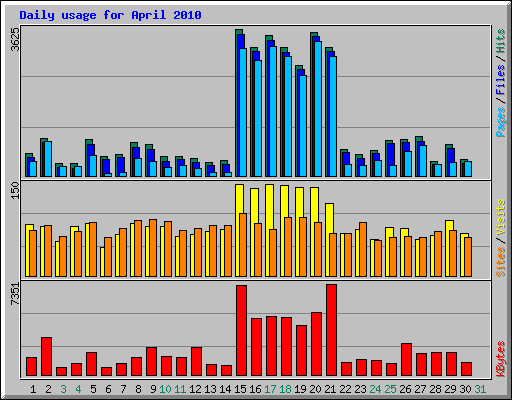512x400 pixels.
Task: Click day label 15 on the x-axis
Action: click(240, 389)
